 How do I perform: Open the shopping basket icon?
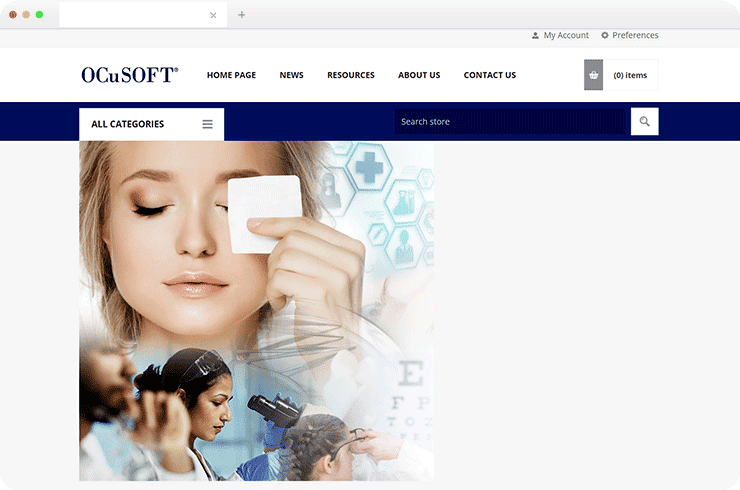coord(594,75)
